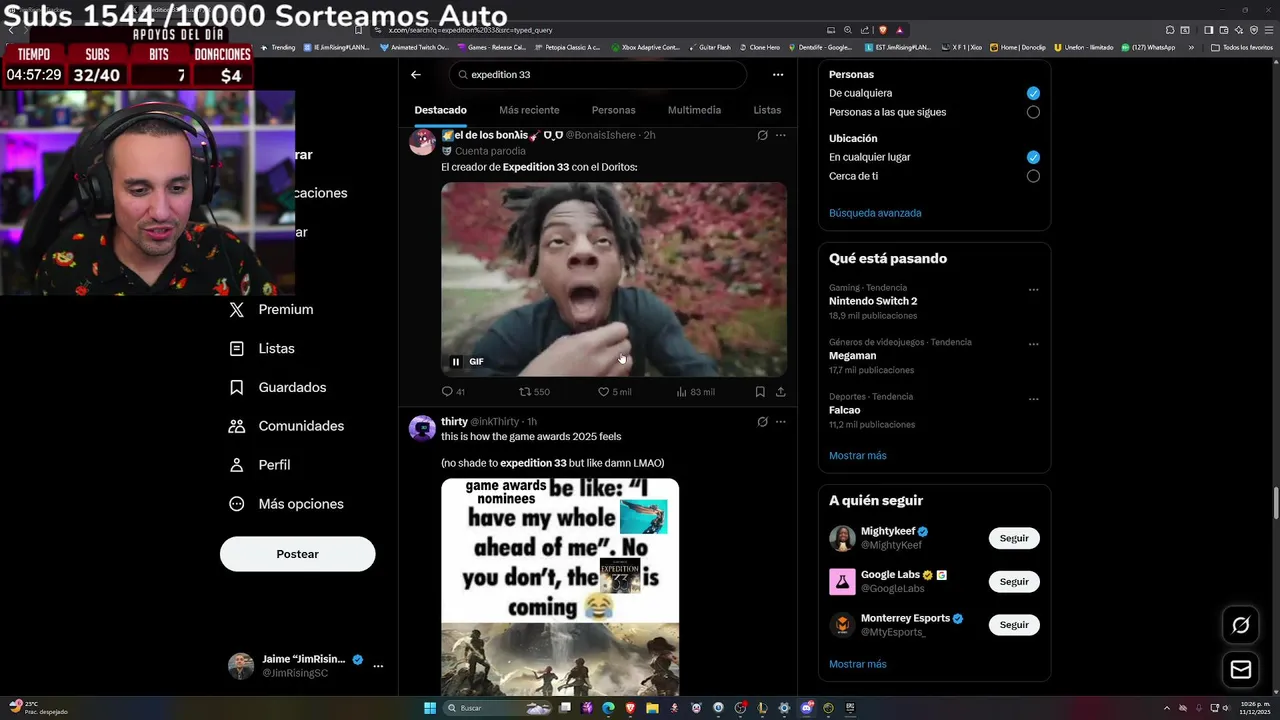Go to Comunidades in the sidebar
This screenshot has width=1280, height=720.
coord(286,426)
